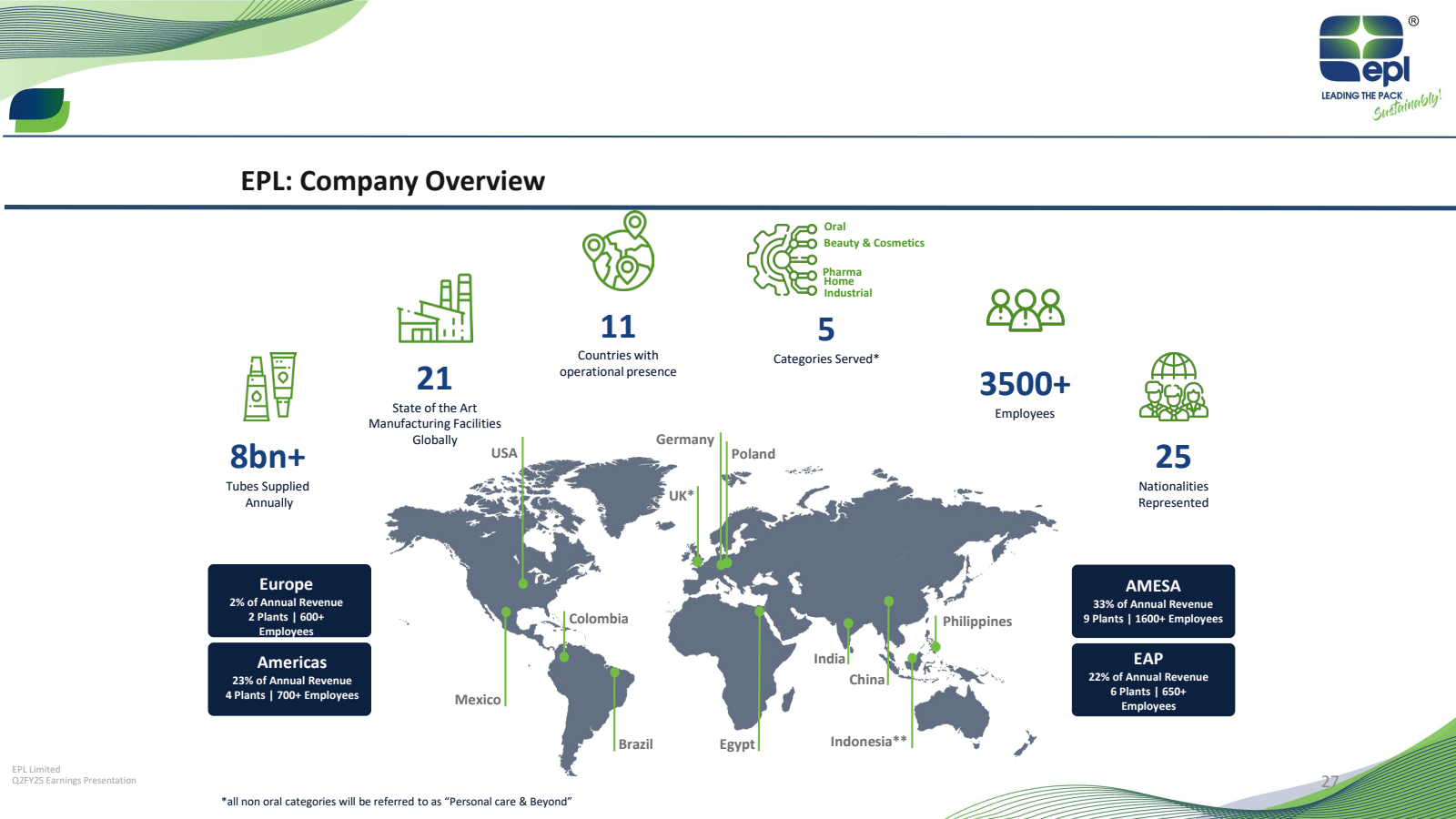Click the globe with location pins icon
1456x819 pixels.
coord(619,251)
